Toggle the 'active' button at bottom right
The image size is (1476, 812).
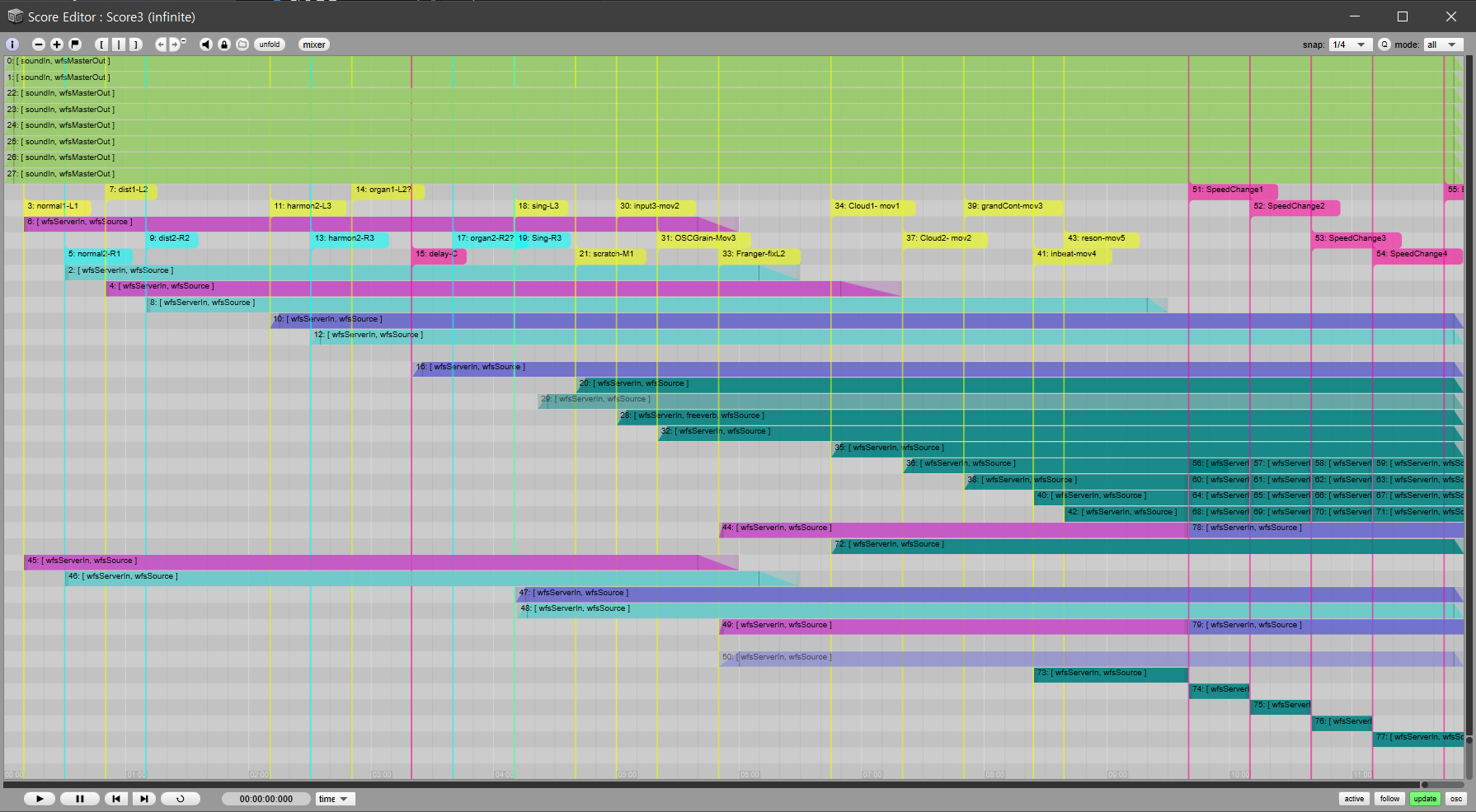click(1354, 799)
